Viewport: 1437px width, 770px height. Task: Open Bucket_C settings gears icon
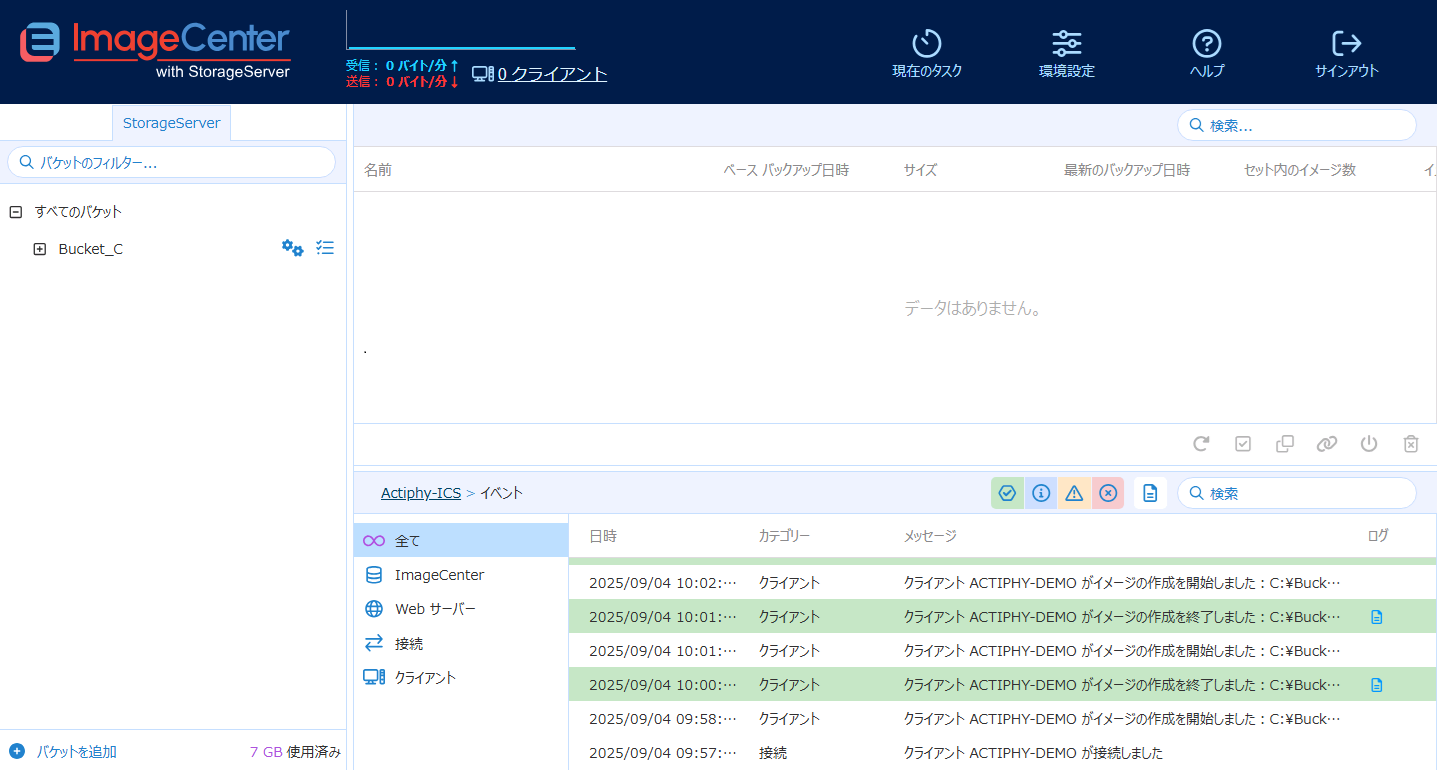pyautogui.click(x=292, y=248)
